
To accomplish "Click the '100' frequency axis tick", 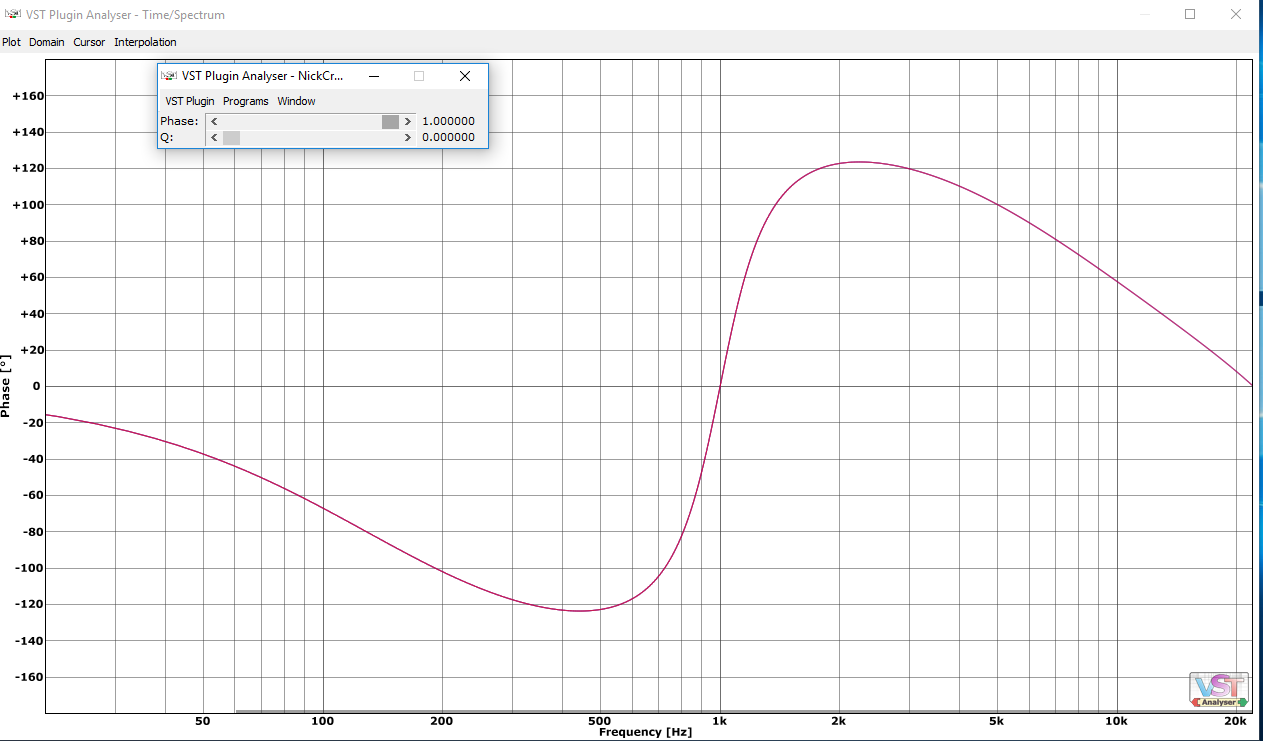I will [322, 721].
